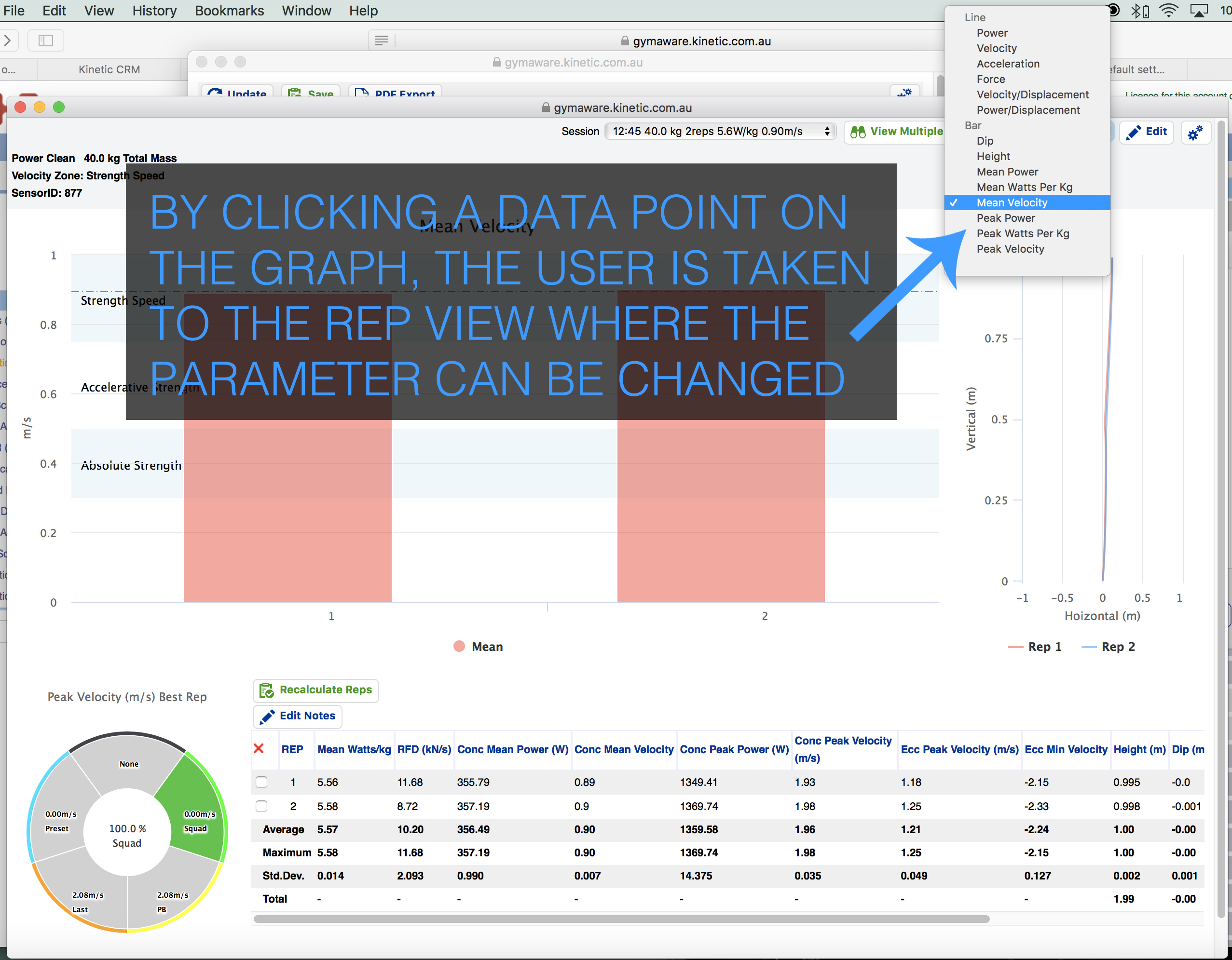Click gears icon in background window toolbar

click(904, 91)
